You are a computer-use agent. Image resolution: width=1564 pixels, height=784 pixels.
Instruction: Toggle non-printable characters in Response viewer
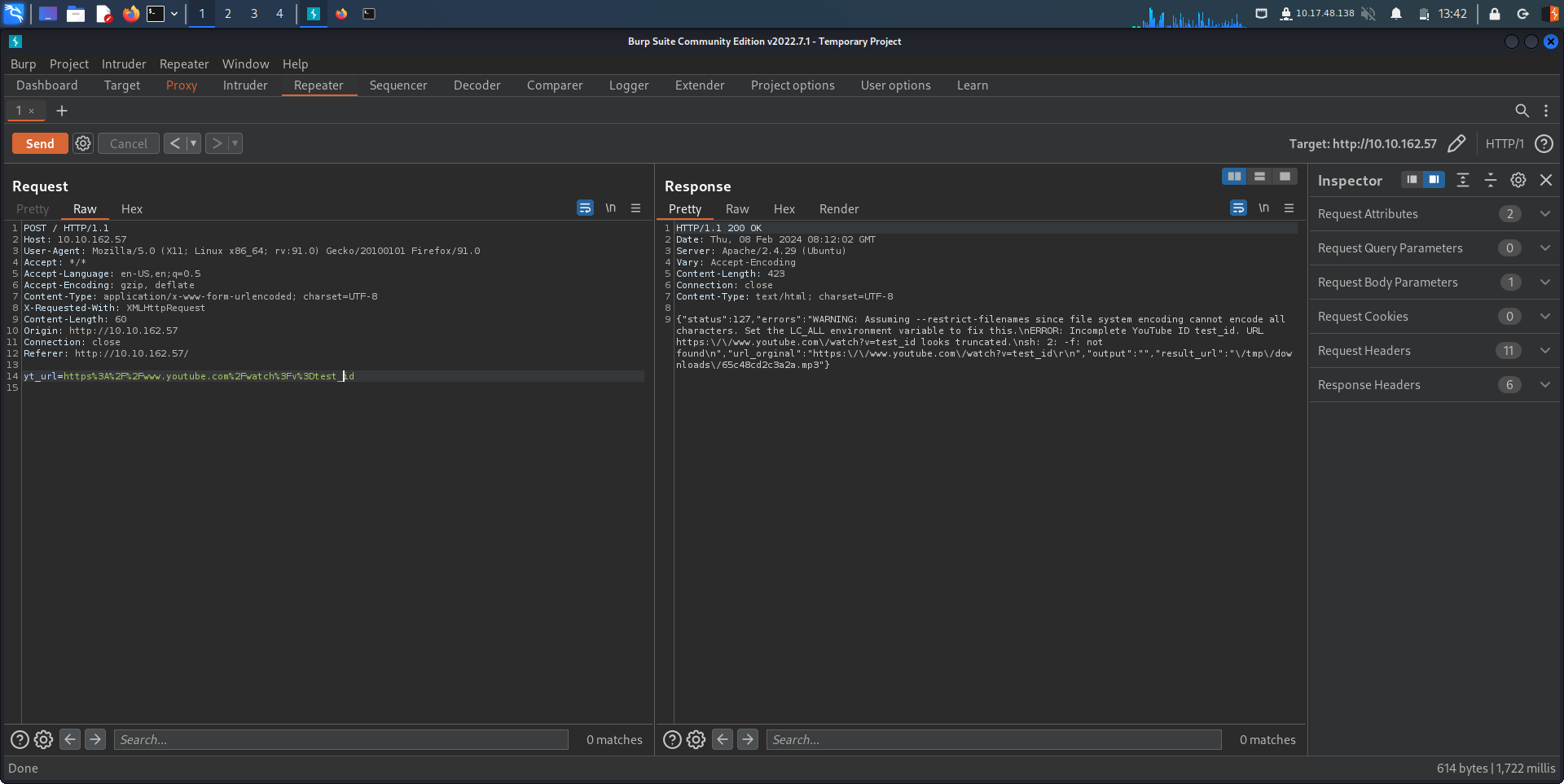1263,208
